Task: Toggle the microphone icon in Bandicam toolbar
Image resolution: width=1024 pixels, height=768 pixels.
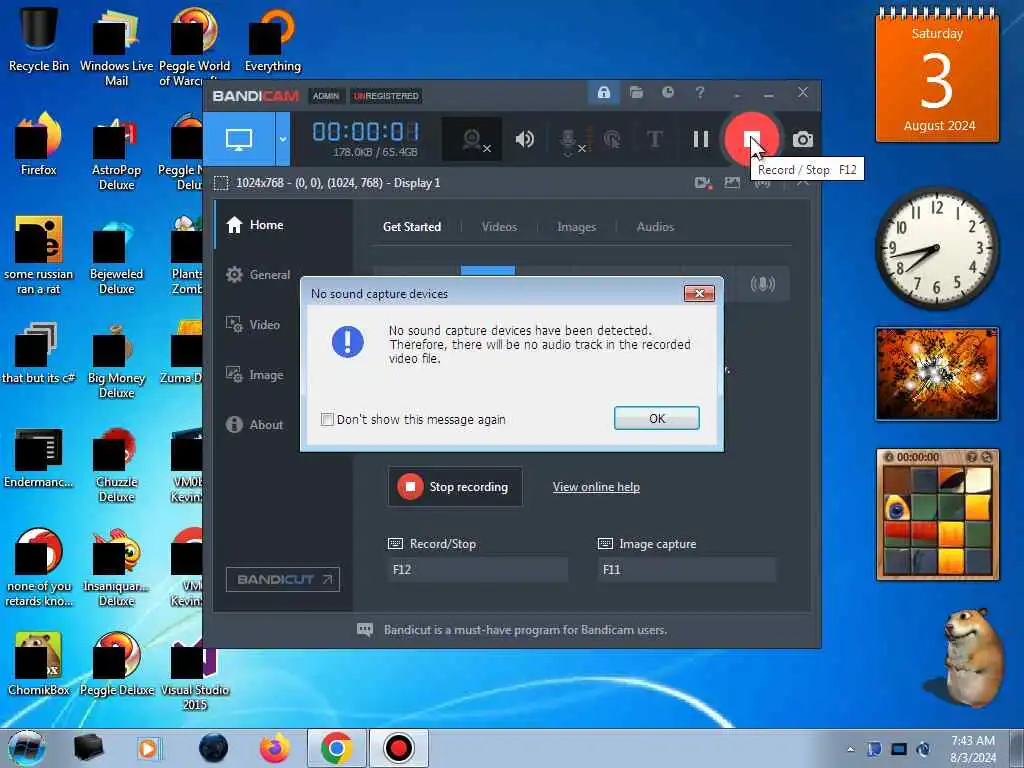Action: click(569, 140)
